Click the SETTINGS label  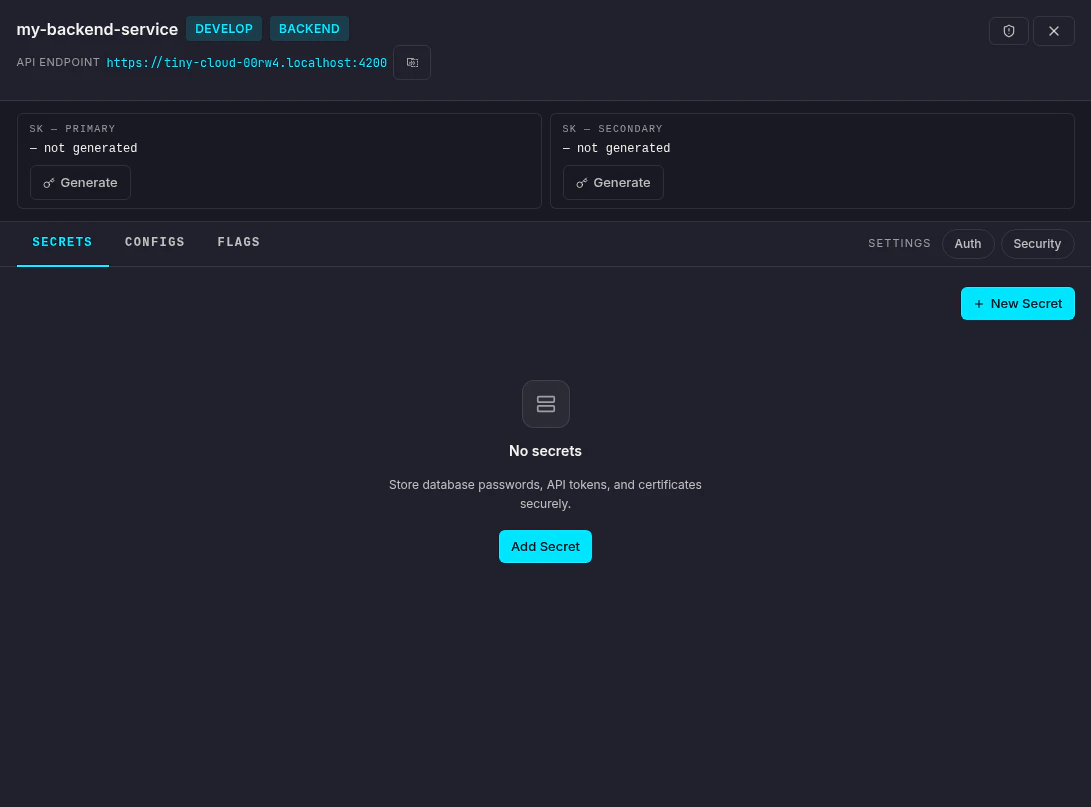899,243
